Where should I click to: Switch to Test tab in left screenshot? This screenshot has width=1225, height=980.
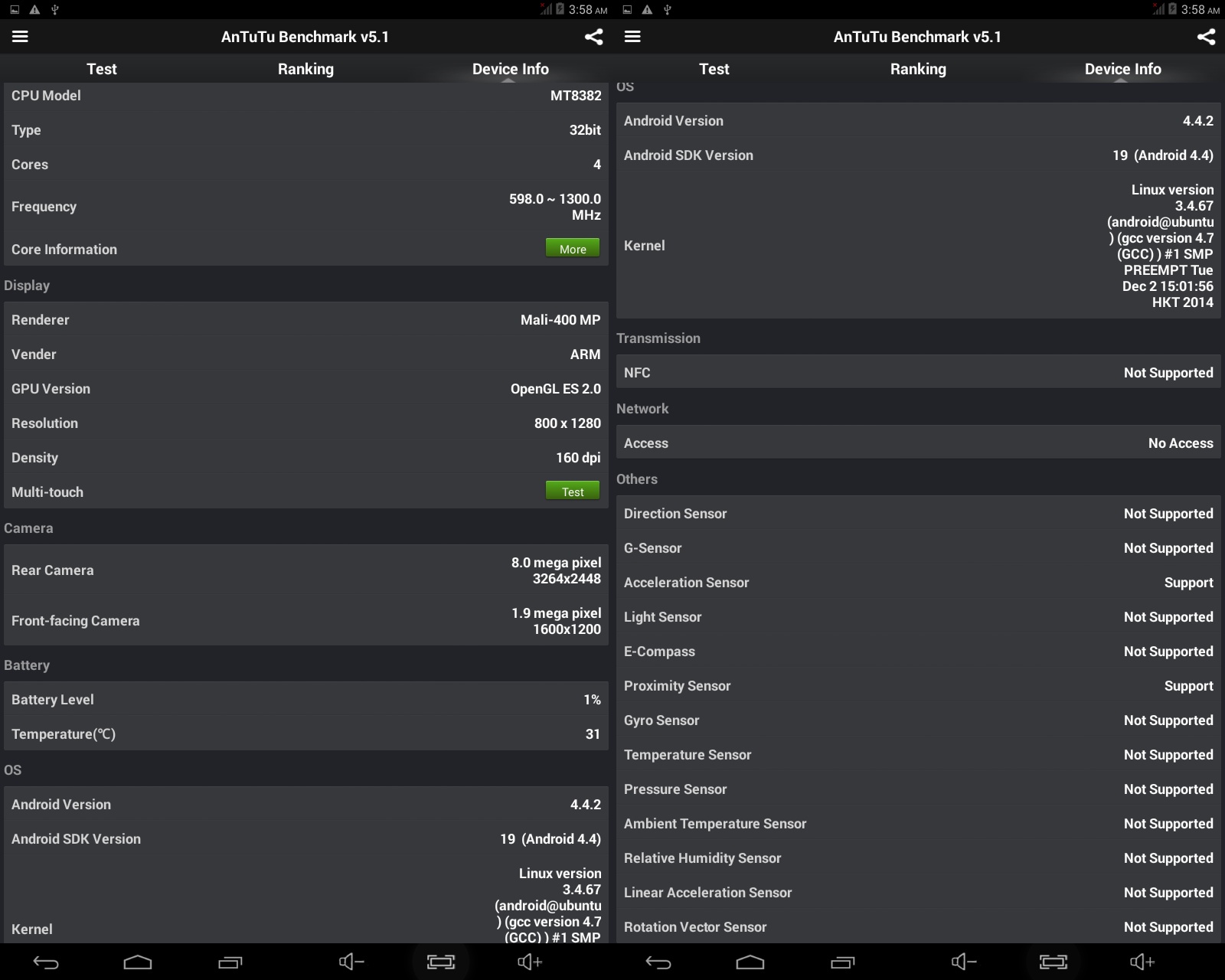pyautogui.click(x=102, y=69)
